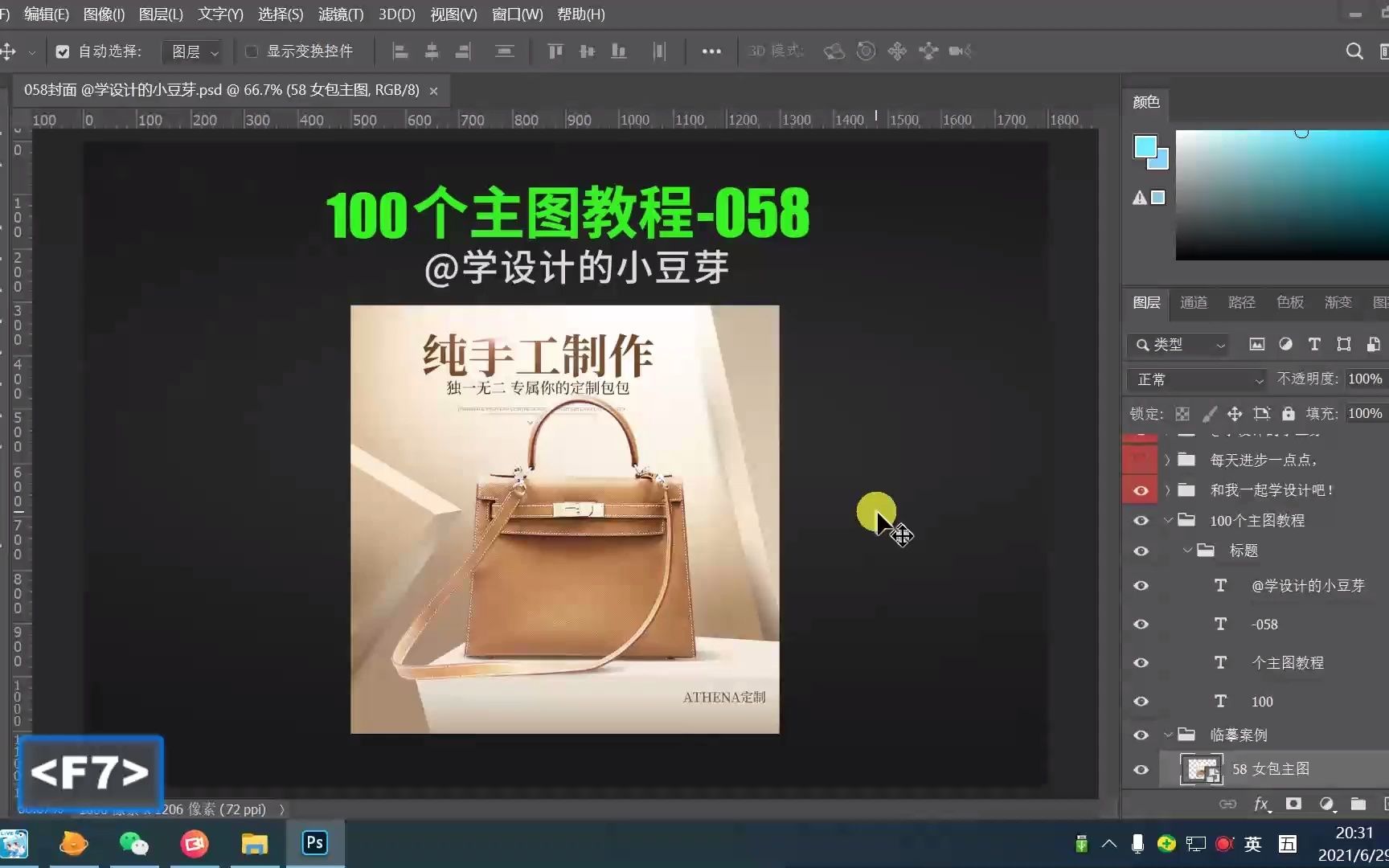This screenshot has width=1389, height=868.
Task: Open the 类型 layer filter dropdown
Action: pyautogui.click(x=1178, y=345)
